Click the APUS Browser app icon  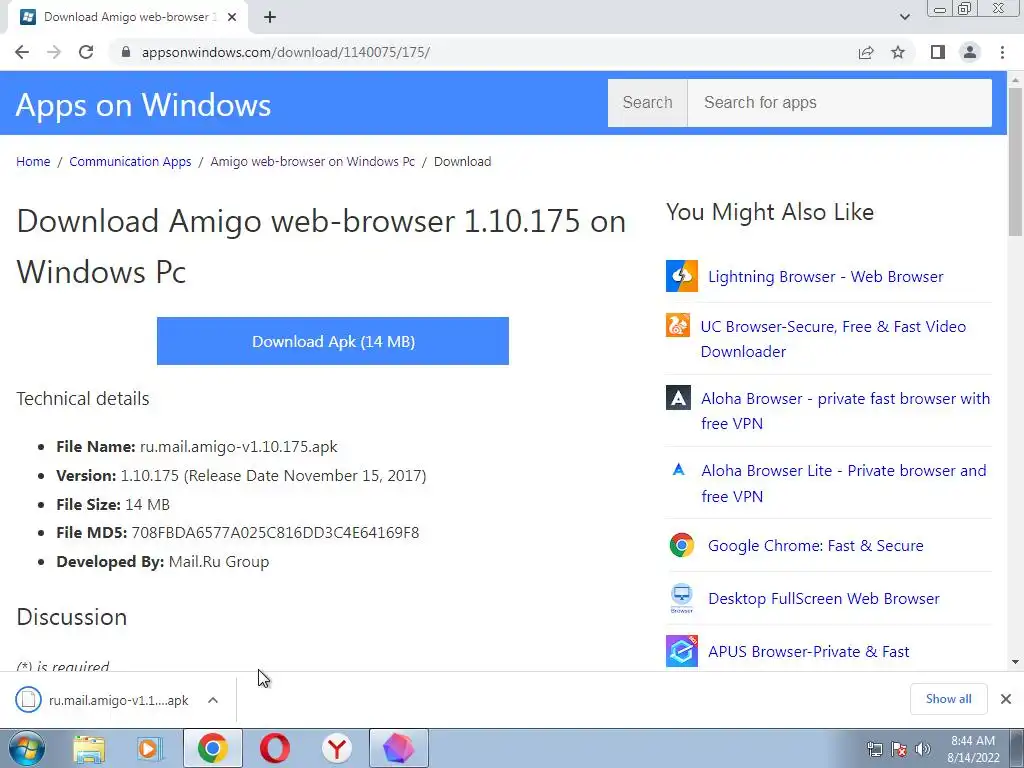pyautogui.click(x=682, y=651)
